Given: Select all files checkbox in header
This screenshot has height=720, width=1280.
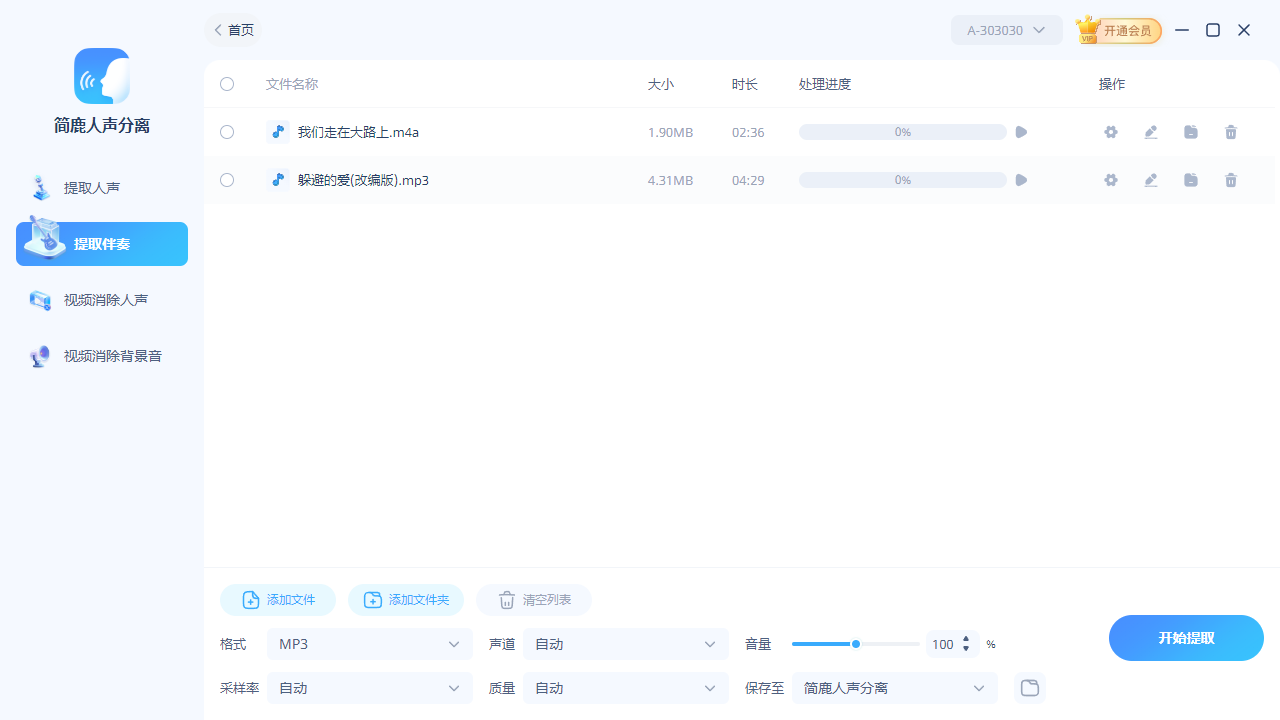Looking at the screenshot, I should [x=227, y=84].
